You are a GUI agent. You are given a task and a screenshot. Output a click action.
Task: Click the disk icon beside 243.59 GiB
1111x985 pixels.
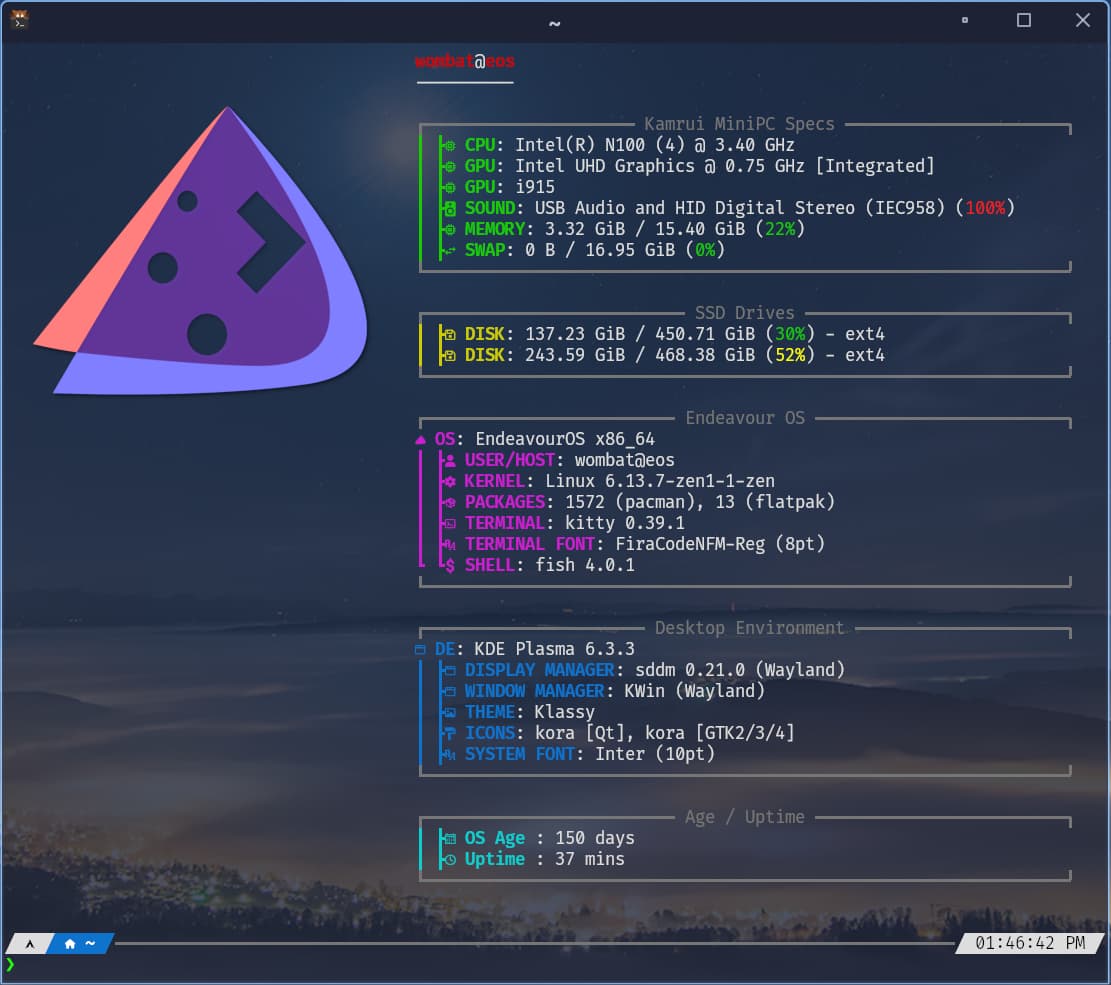pos(449,356)
